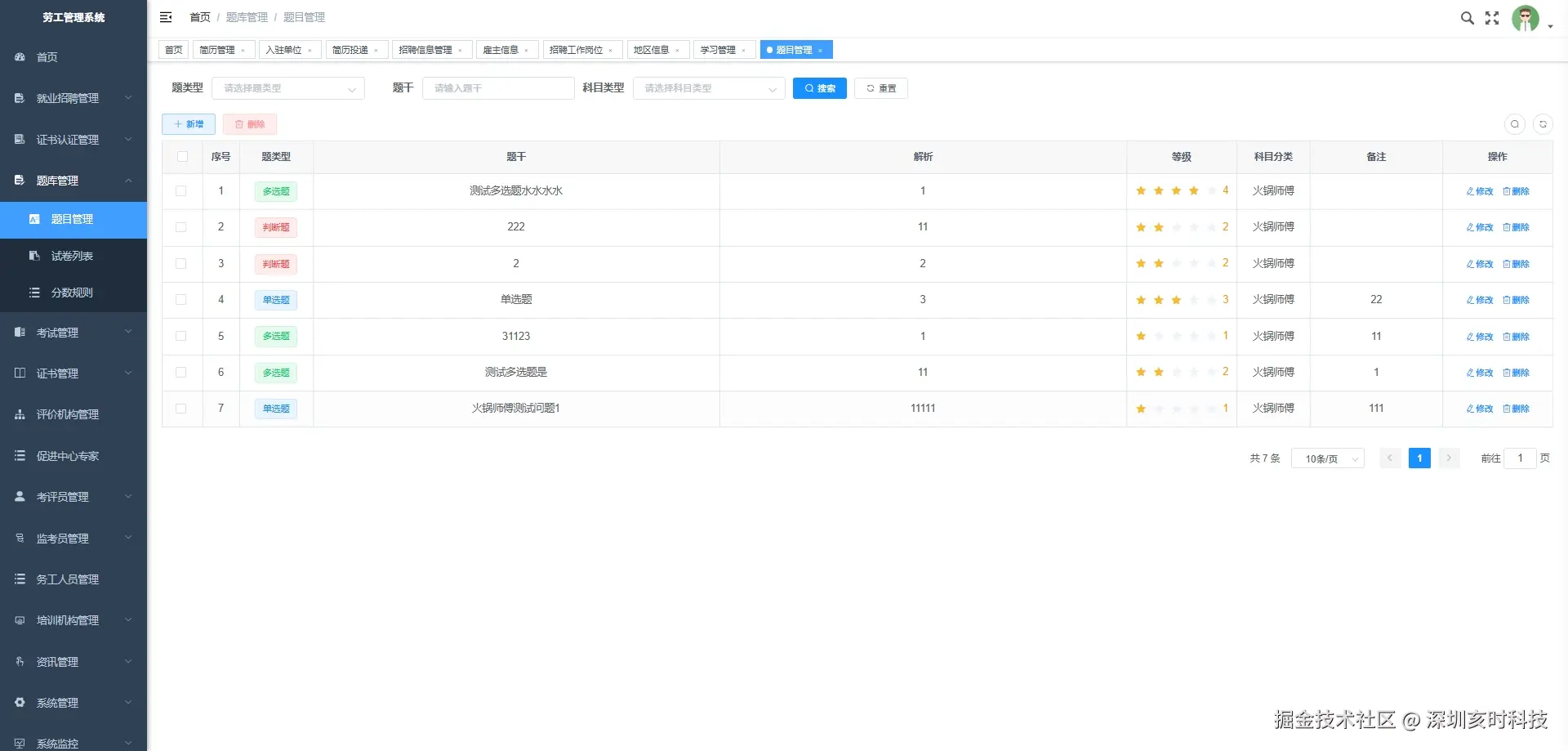The width and height of the screenshot is (1568, 751).
Task: Click the 促进中心专家 list icon
Action: point(20,456)
